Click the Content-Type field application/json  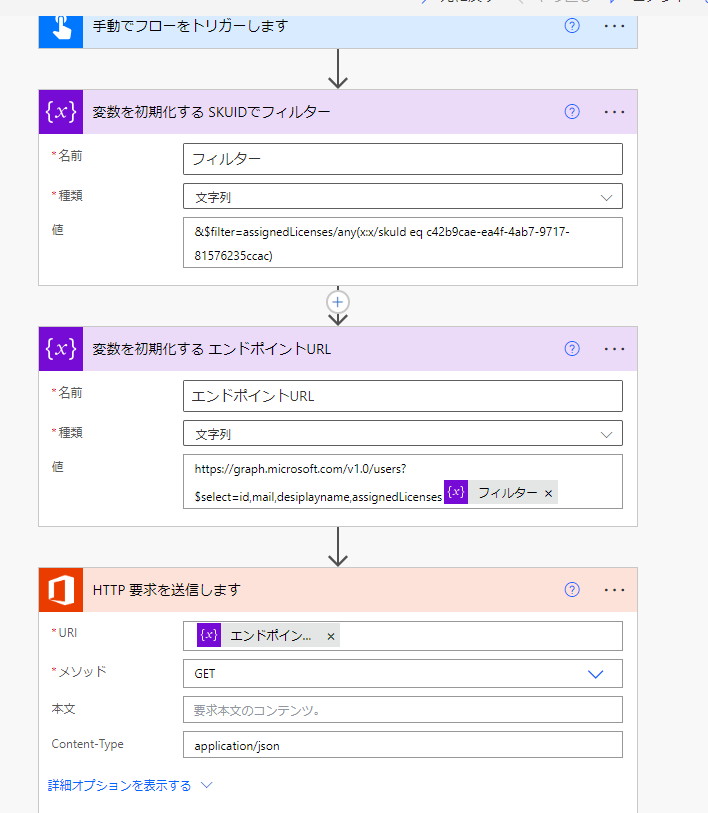(402, 745)
